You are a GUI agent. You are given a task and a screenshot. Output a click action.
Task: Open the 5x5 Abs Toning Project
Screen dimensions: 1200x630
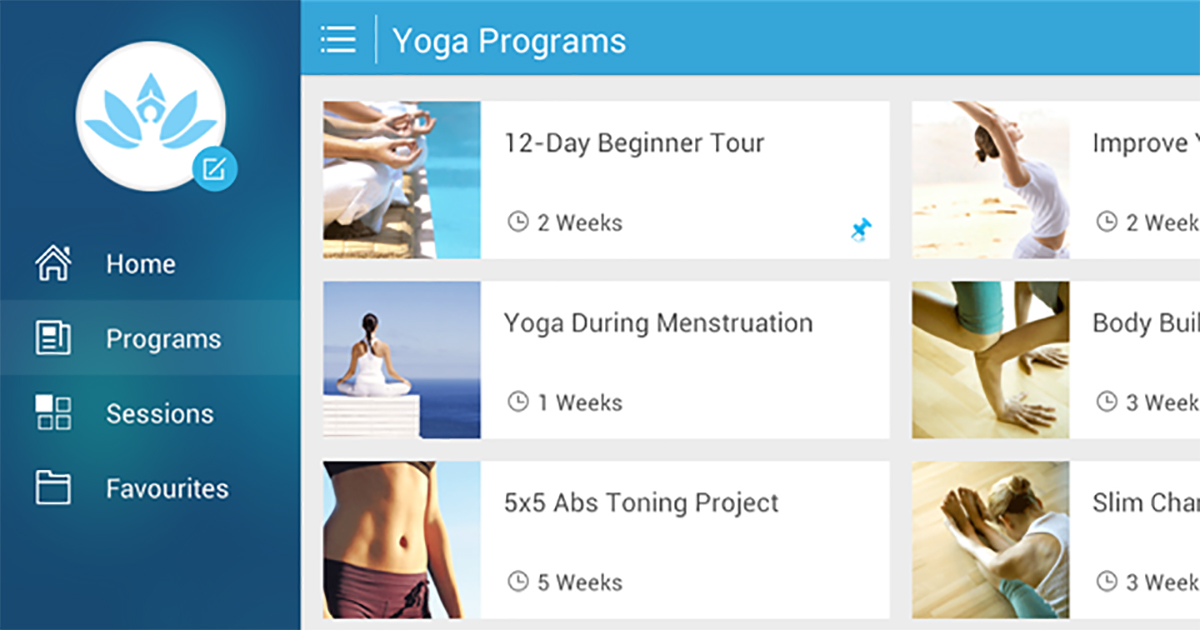(606, 540)
